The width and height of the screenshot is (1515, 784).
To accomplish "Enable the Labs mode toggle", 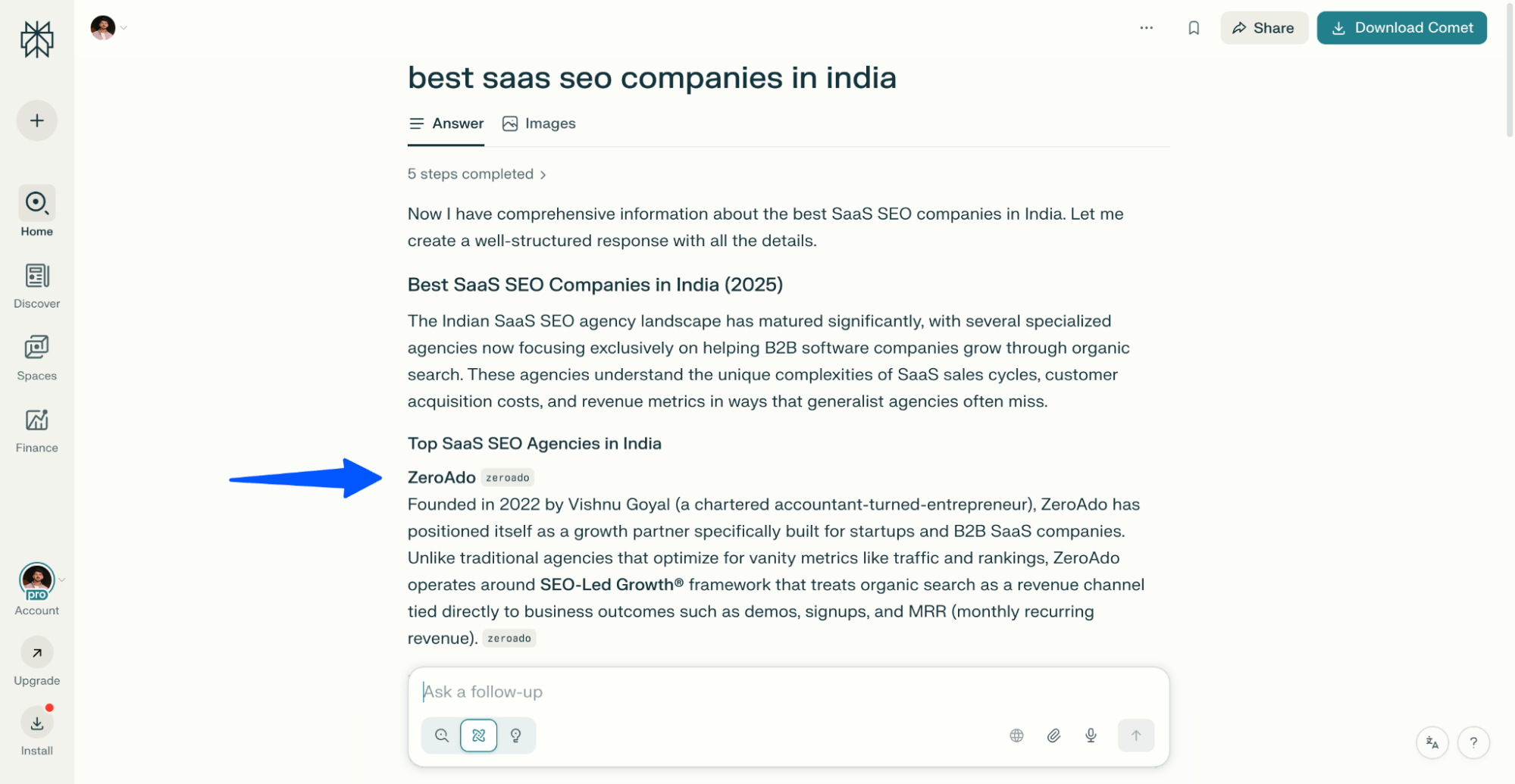I will [x=478, y=735].
